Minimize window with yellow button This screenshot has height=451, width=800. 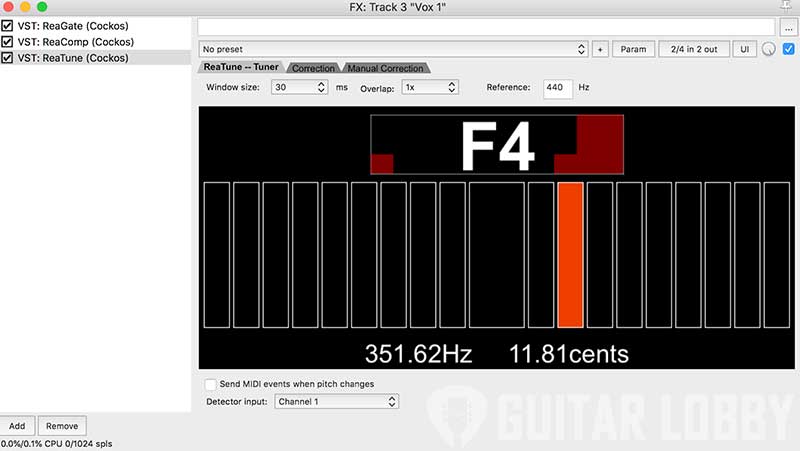[x=25, y=7]
